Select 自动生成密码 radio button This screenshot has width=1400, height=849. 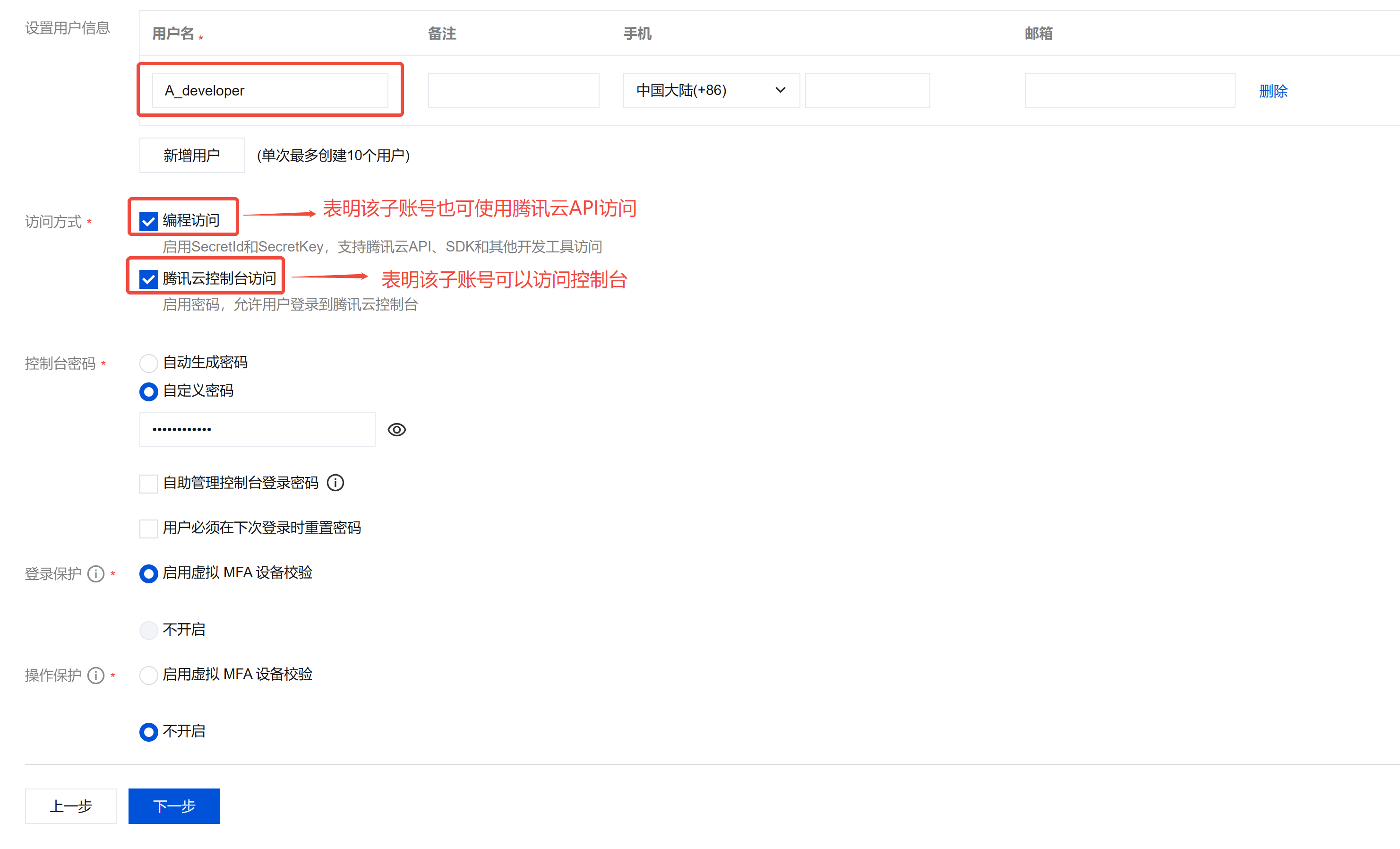[x=149, y=363]
